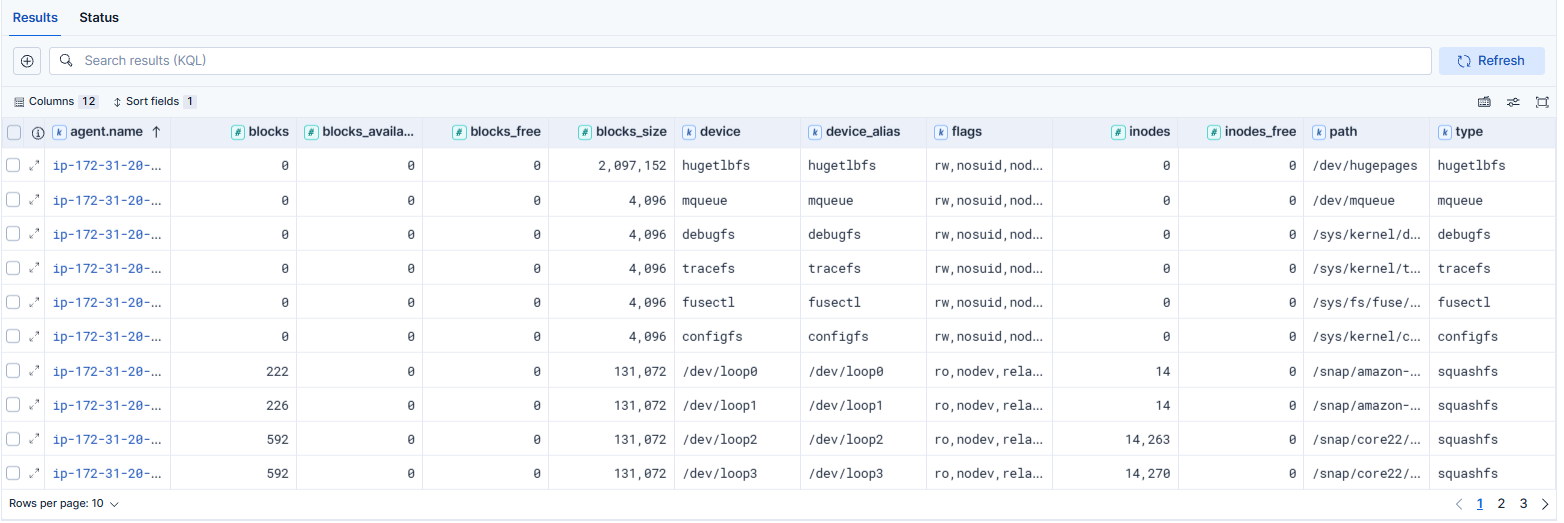
Task: Expand the /dev/loop0 row details
Action: (x=34, y=370)
